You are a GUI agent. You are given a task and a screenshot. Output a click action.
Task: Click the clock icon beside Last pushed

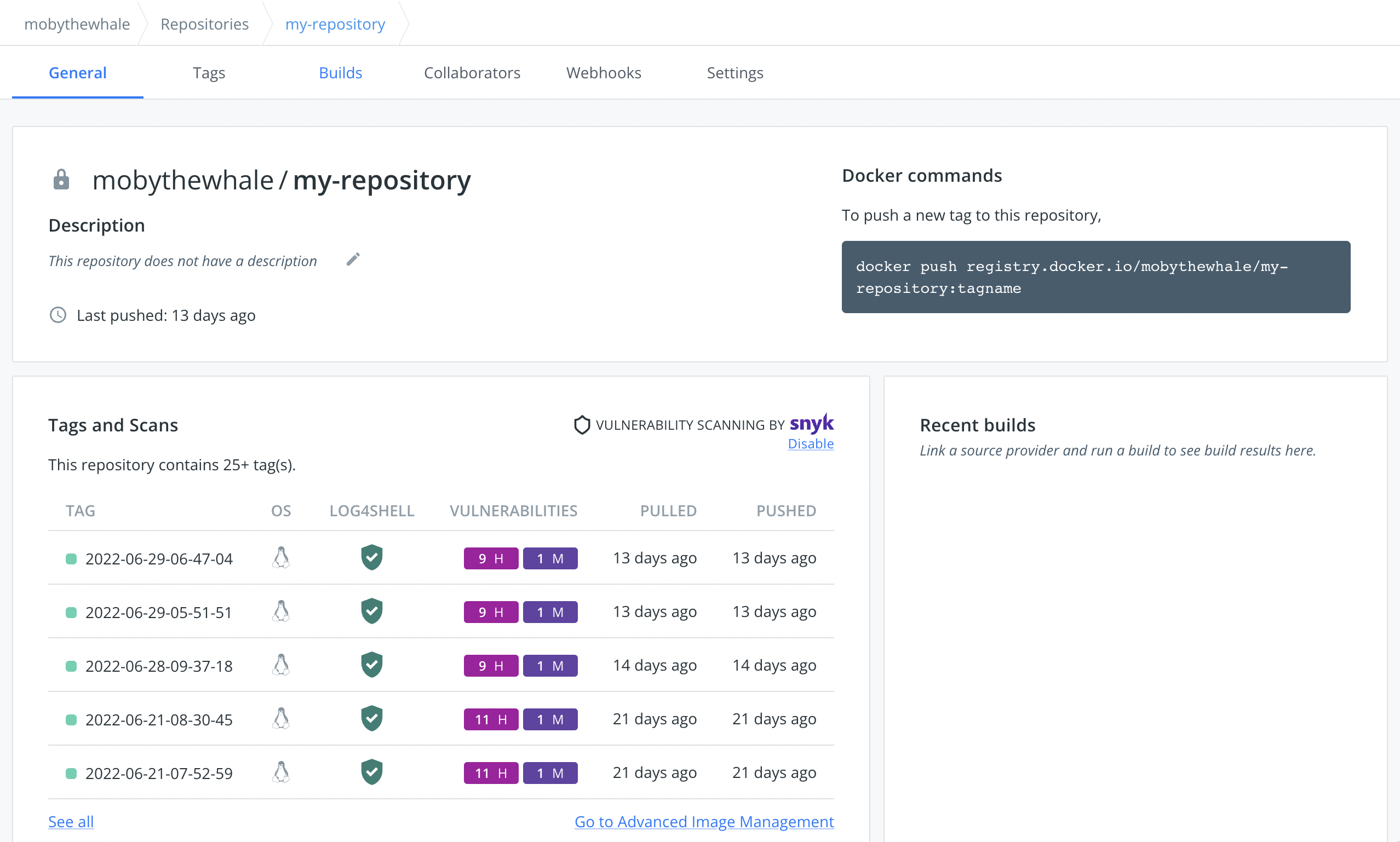tap(58, 315)
